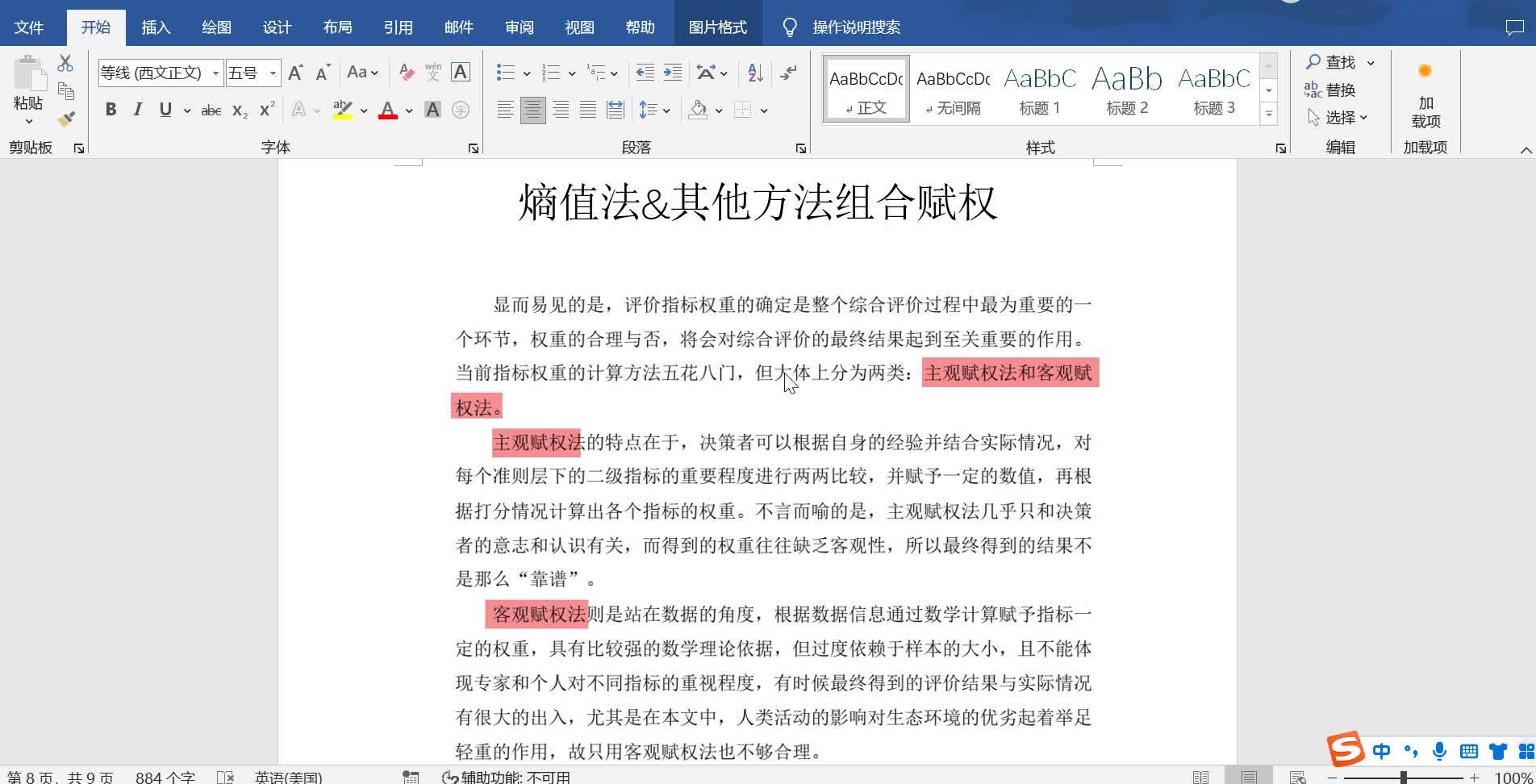The width and height of the screenshot is (1536, 784).
Task: Collapse the ribbon with the chevron
Action: click(x=1526, y=150)
